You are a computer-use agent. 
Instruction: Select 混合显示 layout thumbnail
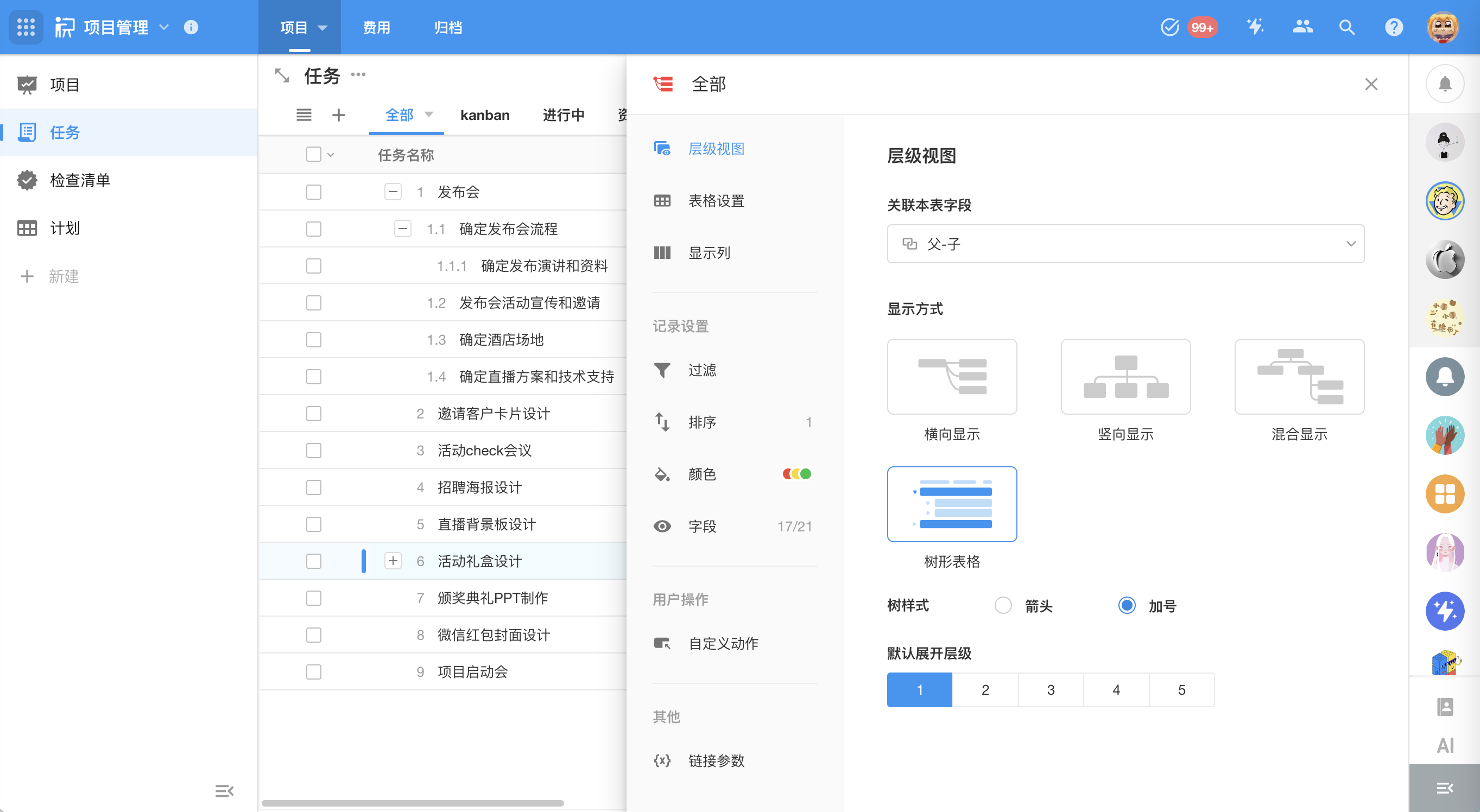click(1299, 376)
